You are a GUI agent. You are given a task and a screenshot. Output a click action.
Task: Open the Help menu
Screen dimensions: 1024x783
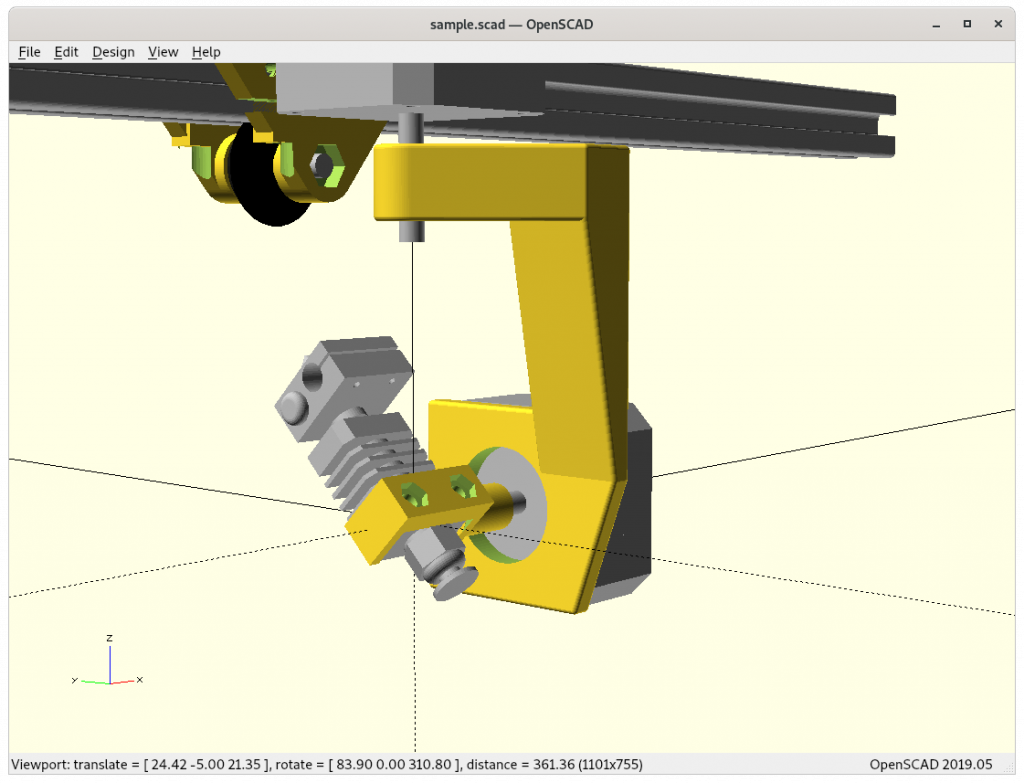[x=206, y=52]
